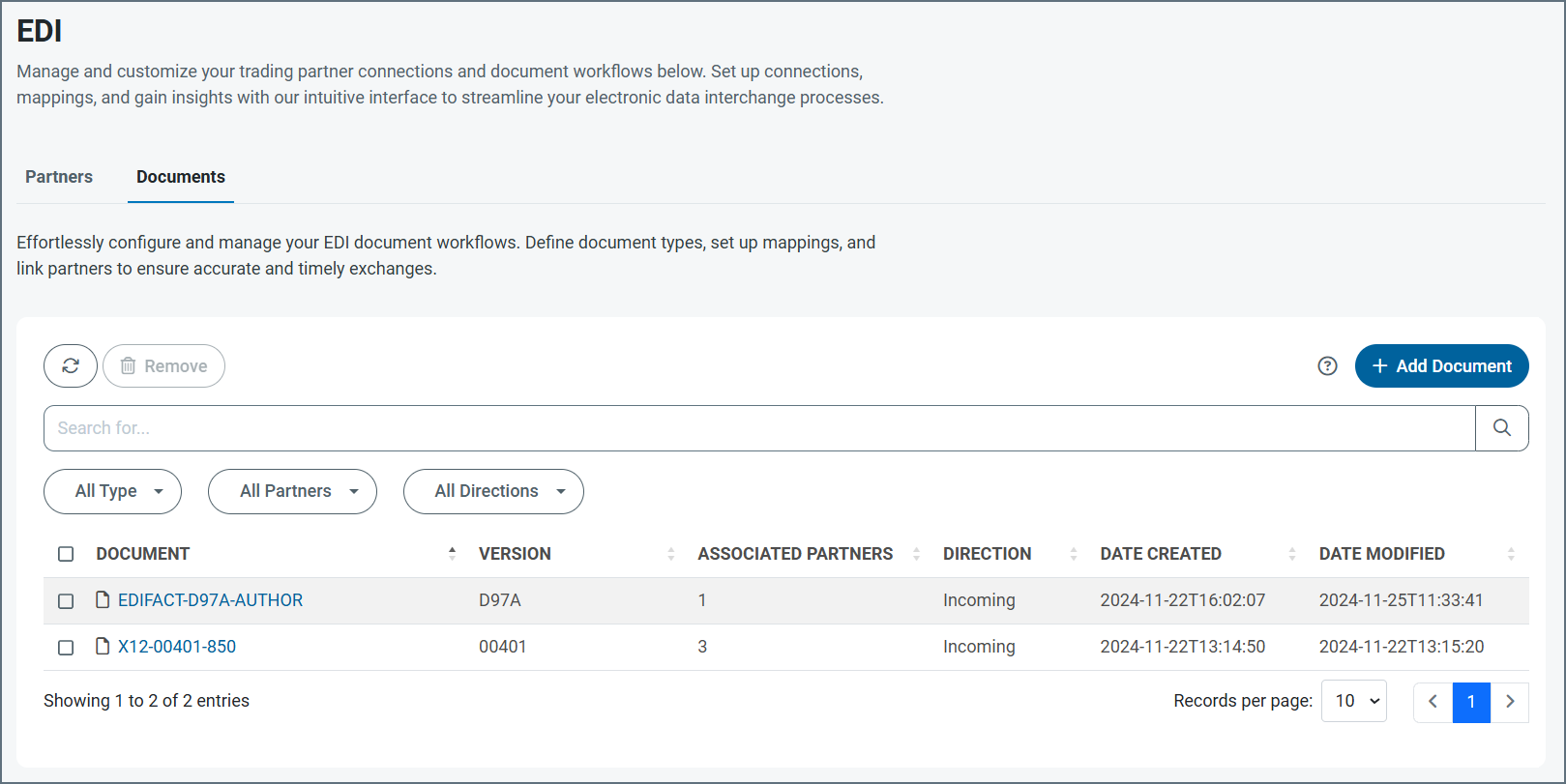Click in the Search for input field
The image size is (1566, 784).
click(x=759, y=428)
